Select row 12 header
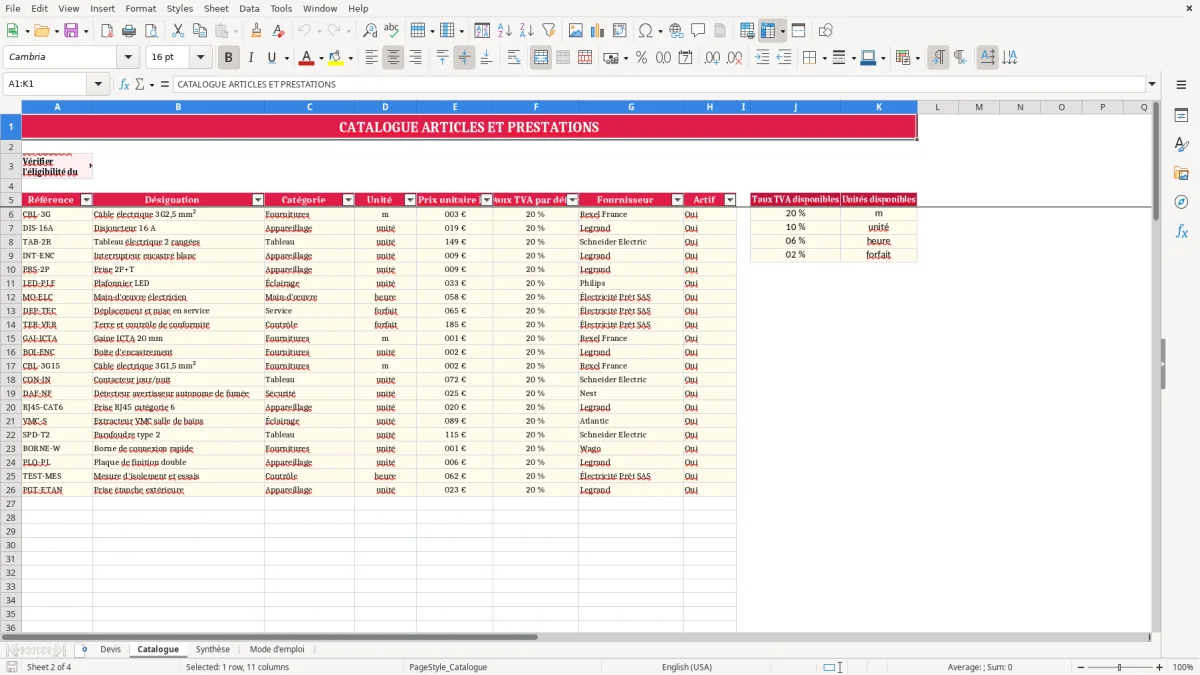 [x=11, y=297]
